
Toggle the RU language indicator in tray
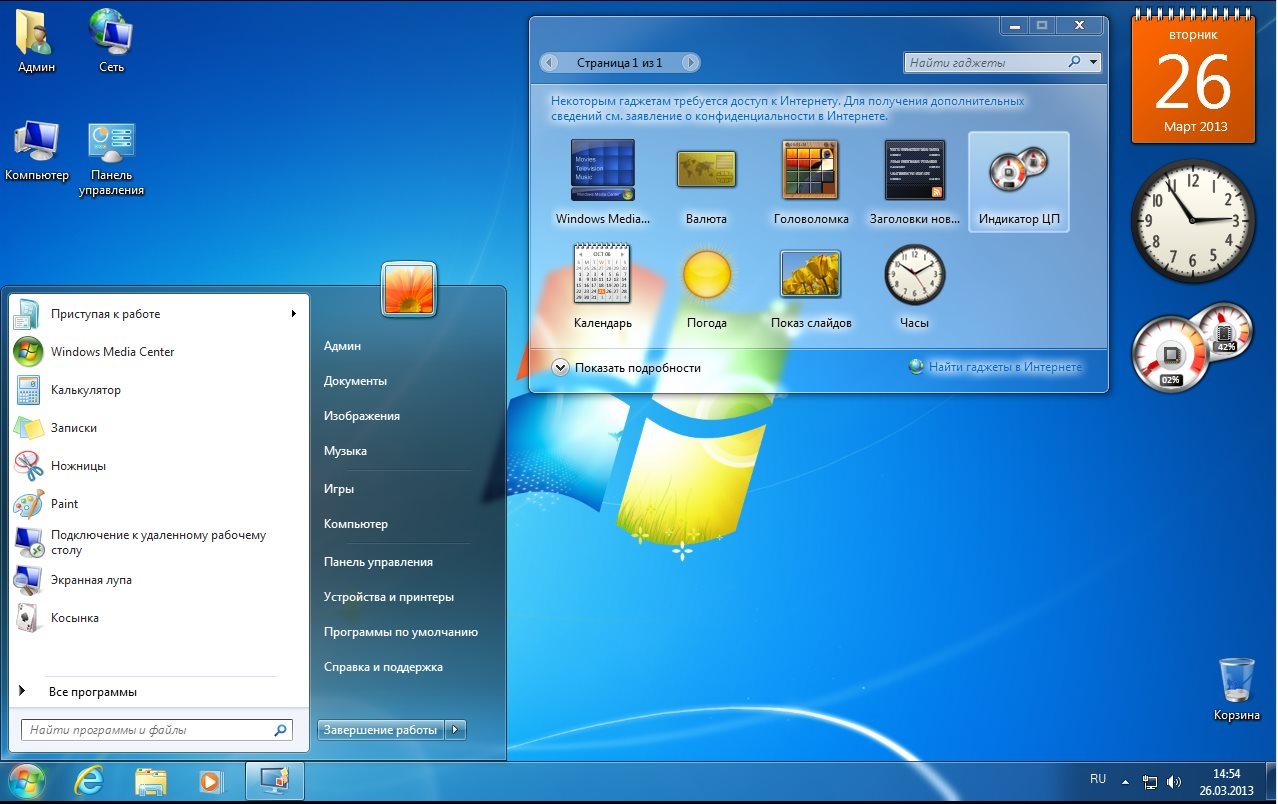click(x=1097, y=778)
